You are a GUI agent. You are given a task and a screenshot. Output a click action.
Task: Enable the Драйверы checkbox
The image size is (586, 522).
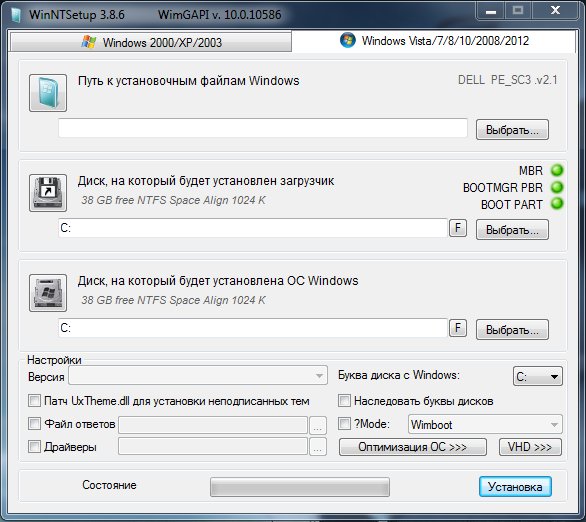(34, 447)
